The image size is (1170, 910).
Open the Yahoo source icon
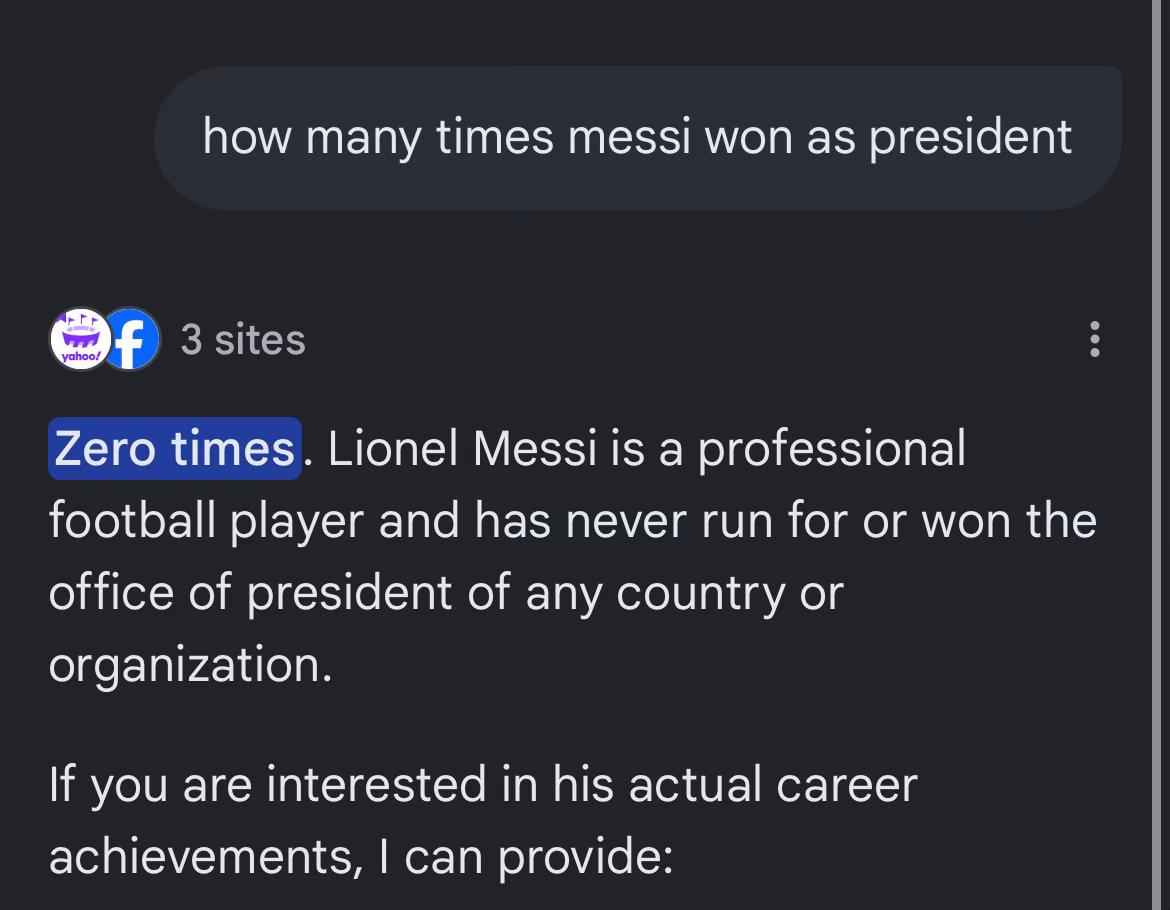(81, 339)
